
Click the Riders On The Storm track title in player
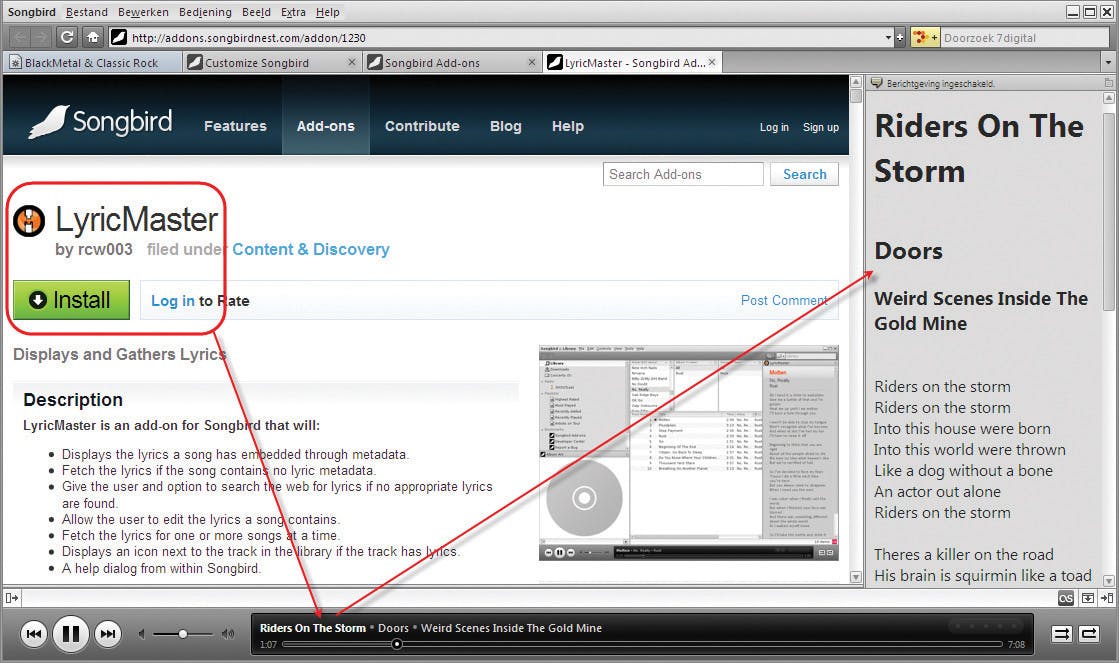313,628
